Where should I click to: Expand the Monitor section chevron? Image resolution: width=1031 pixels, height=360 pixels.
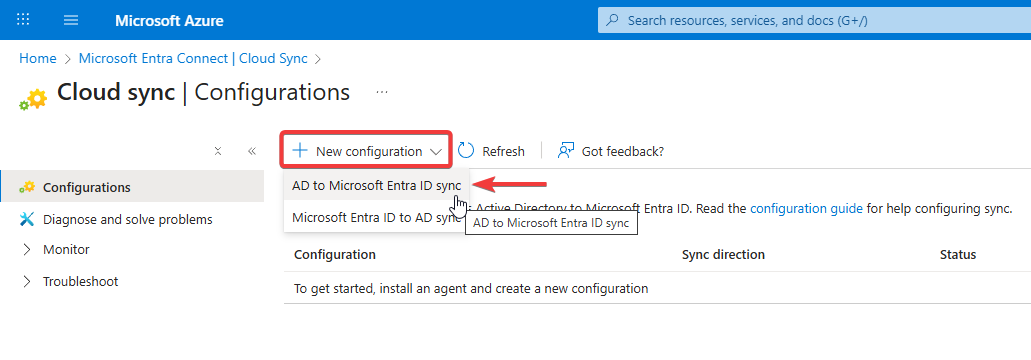pyautogui.click(x=27, y=250)
